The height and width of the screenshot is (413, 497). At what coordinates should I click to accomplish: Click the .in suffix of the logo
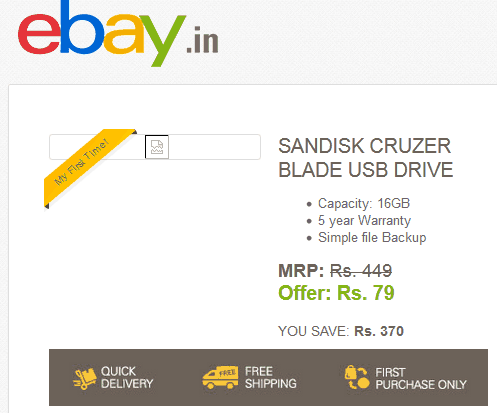click(x=202, y=40)
